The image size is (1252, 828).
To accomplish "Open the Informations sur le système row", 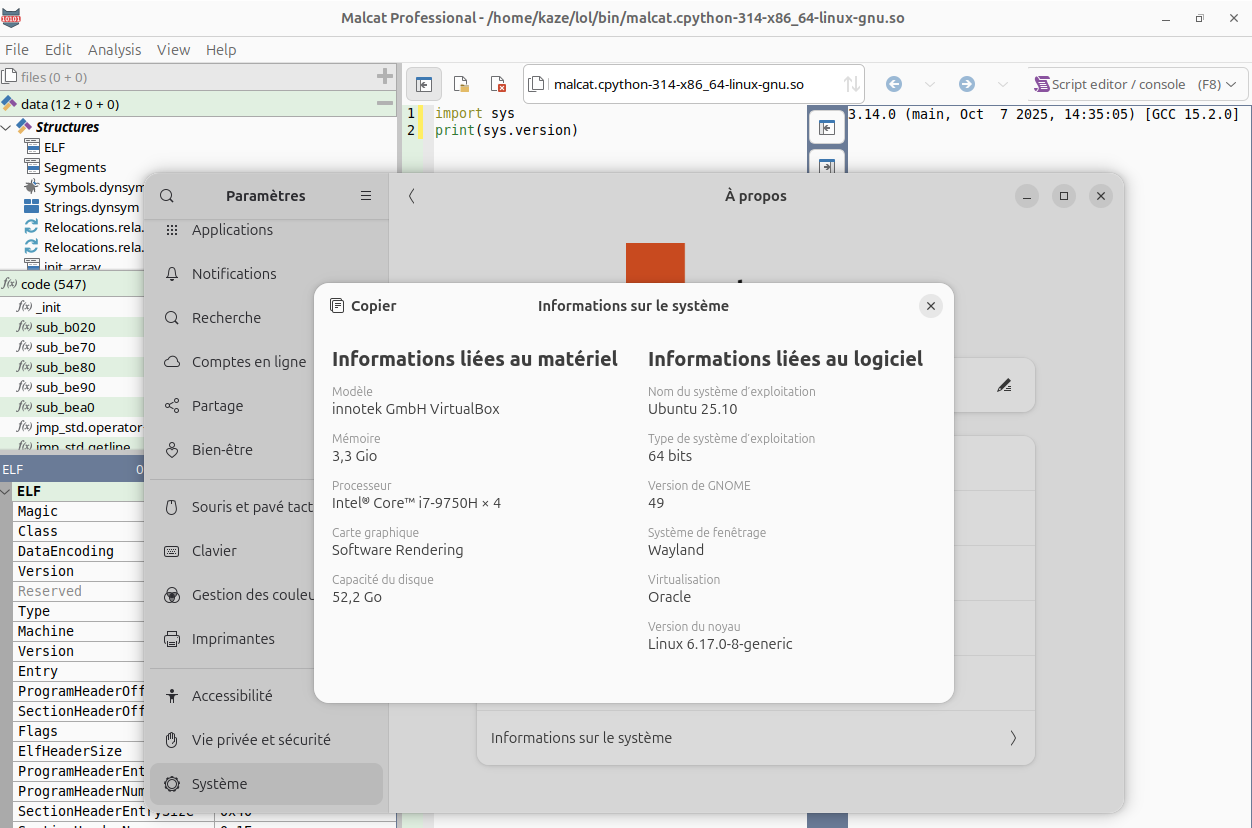I will 755,737.
